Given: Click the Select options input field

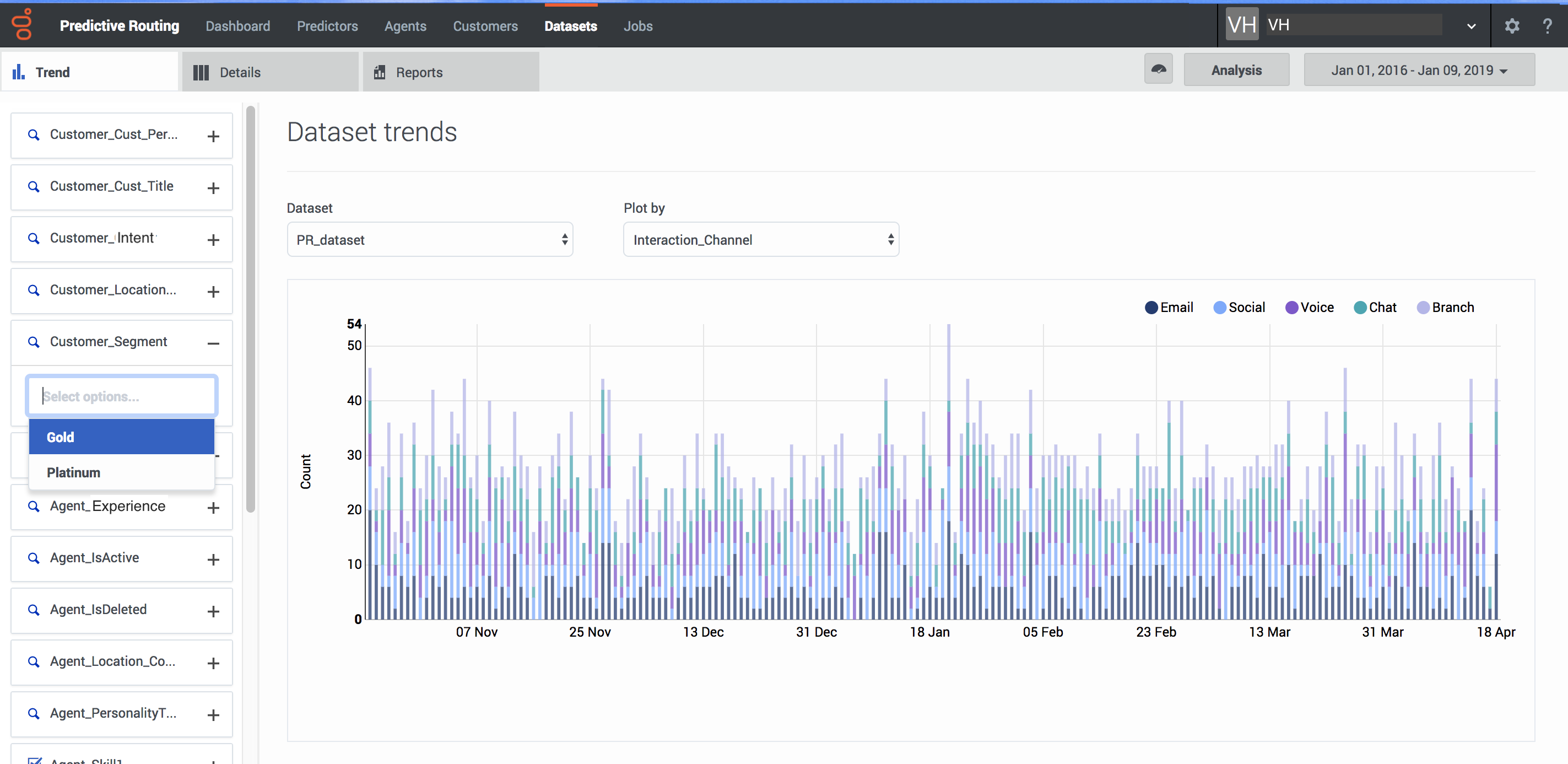Looking at the screenshot, I should (x=122, y=396).
